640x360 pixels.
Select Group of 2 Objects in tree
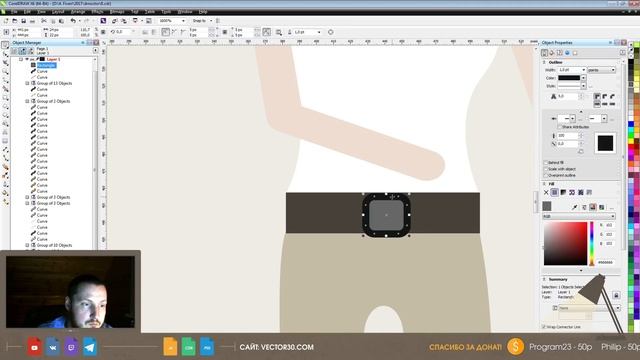(x=53, y=101)
